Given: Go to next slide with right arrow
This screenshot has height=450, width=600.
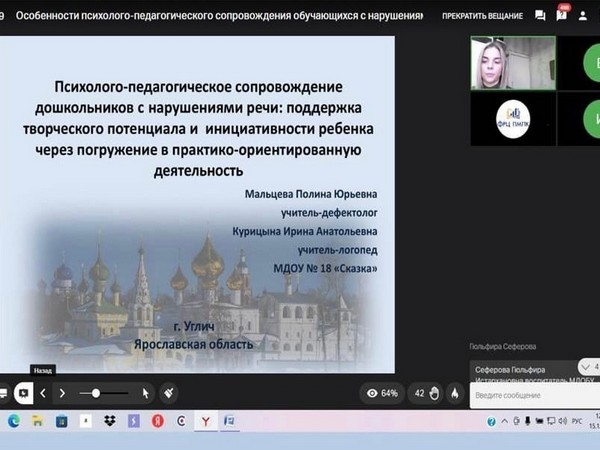Looking at the screenshot, I should click(x=62, y=393).
